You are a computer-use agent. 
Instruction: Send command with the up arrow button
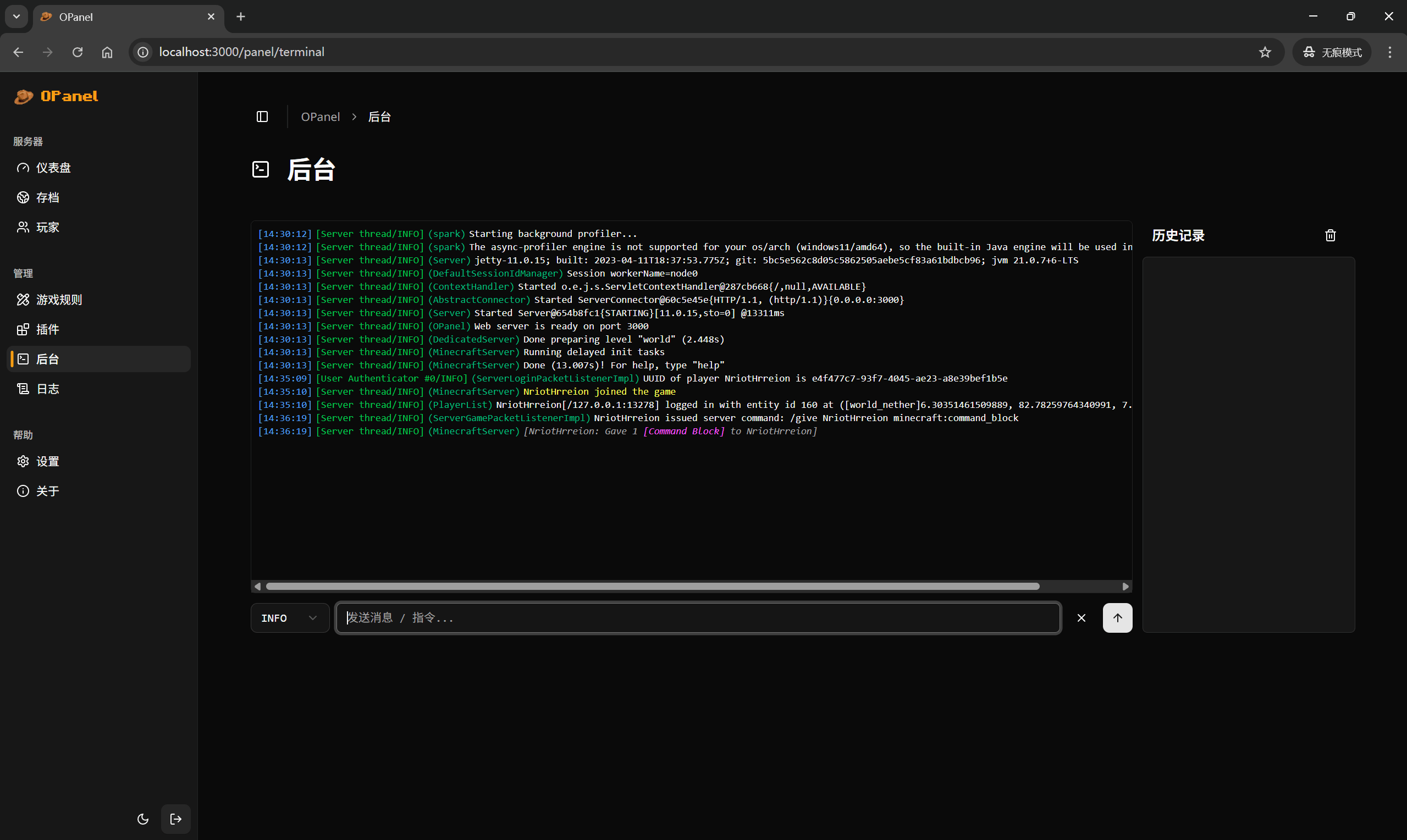point(1117,617)
